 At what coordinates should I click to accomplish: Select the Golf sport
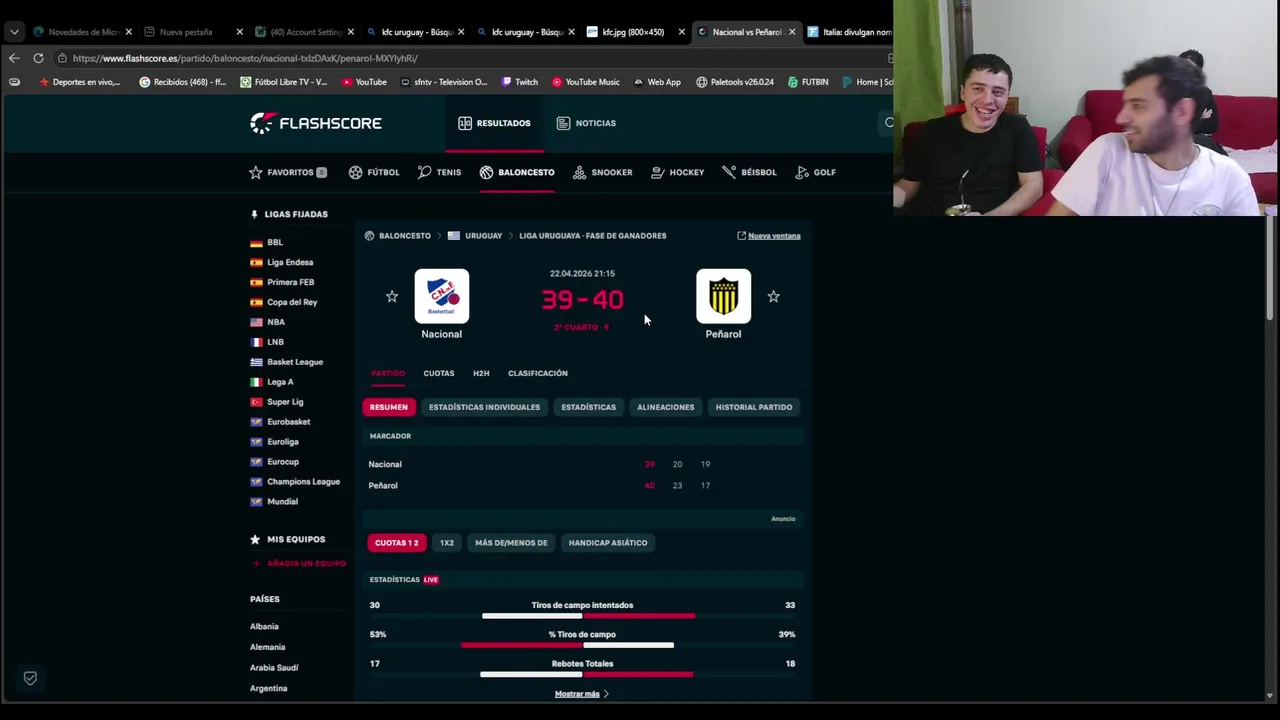815,172
